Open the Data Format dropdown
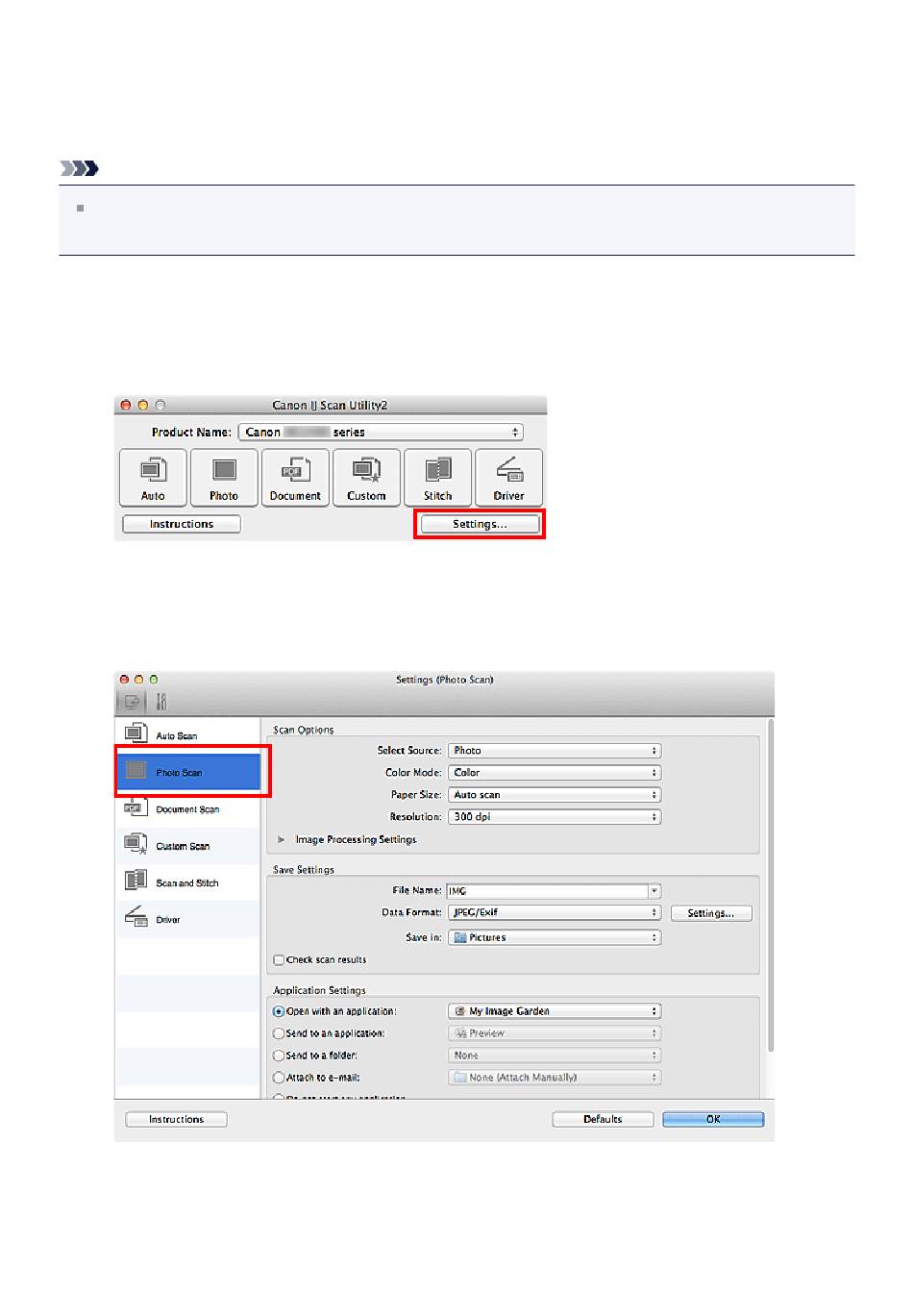 [x=555, y=912]
